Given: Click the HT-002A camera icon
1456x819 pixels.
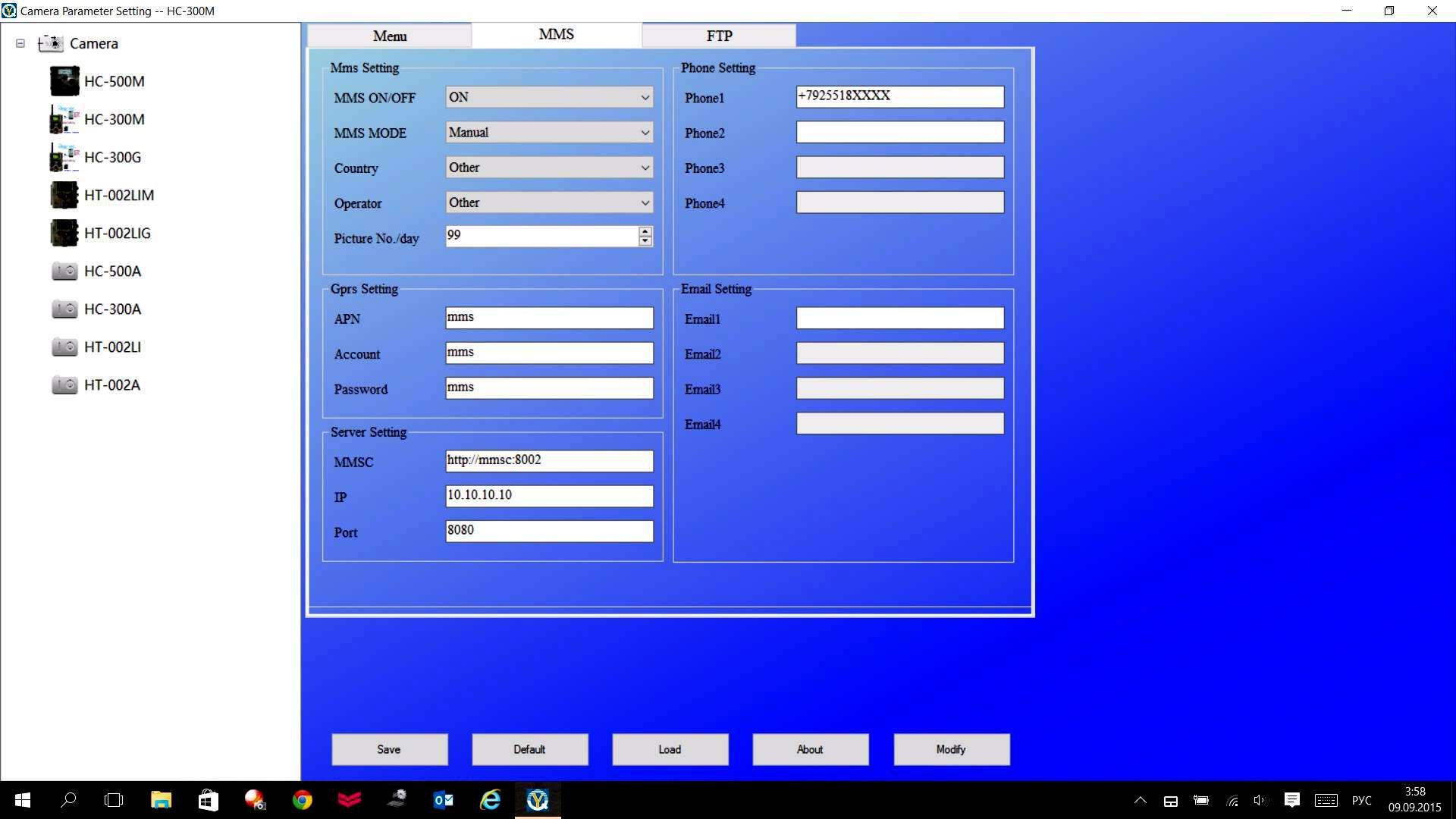Looking at the screenshot, I should (x=64, y=385).
